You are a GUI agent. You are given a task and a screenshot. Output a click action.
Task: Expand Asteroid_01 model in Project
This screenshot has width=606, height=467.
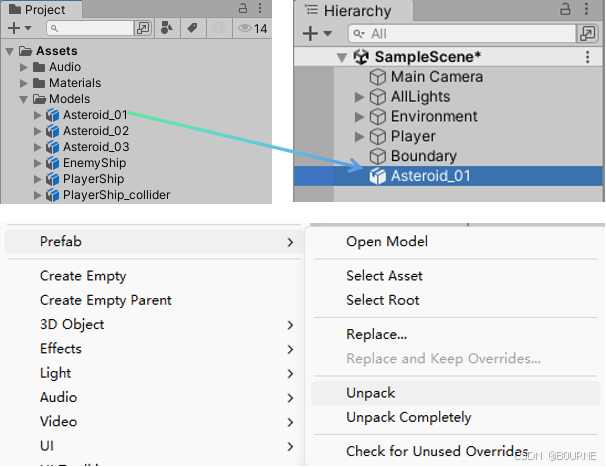point(37,115)
